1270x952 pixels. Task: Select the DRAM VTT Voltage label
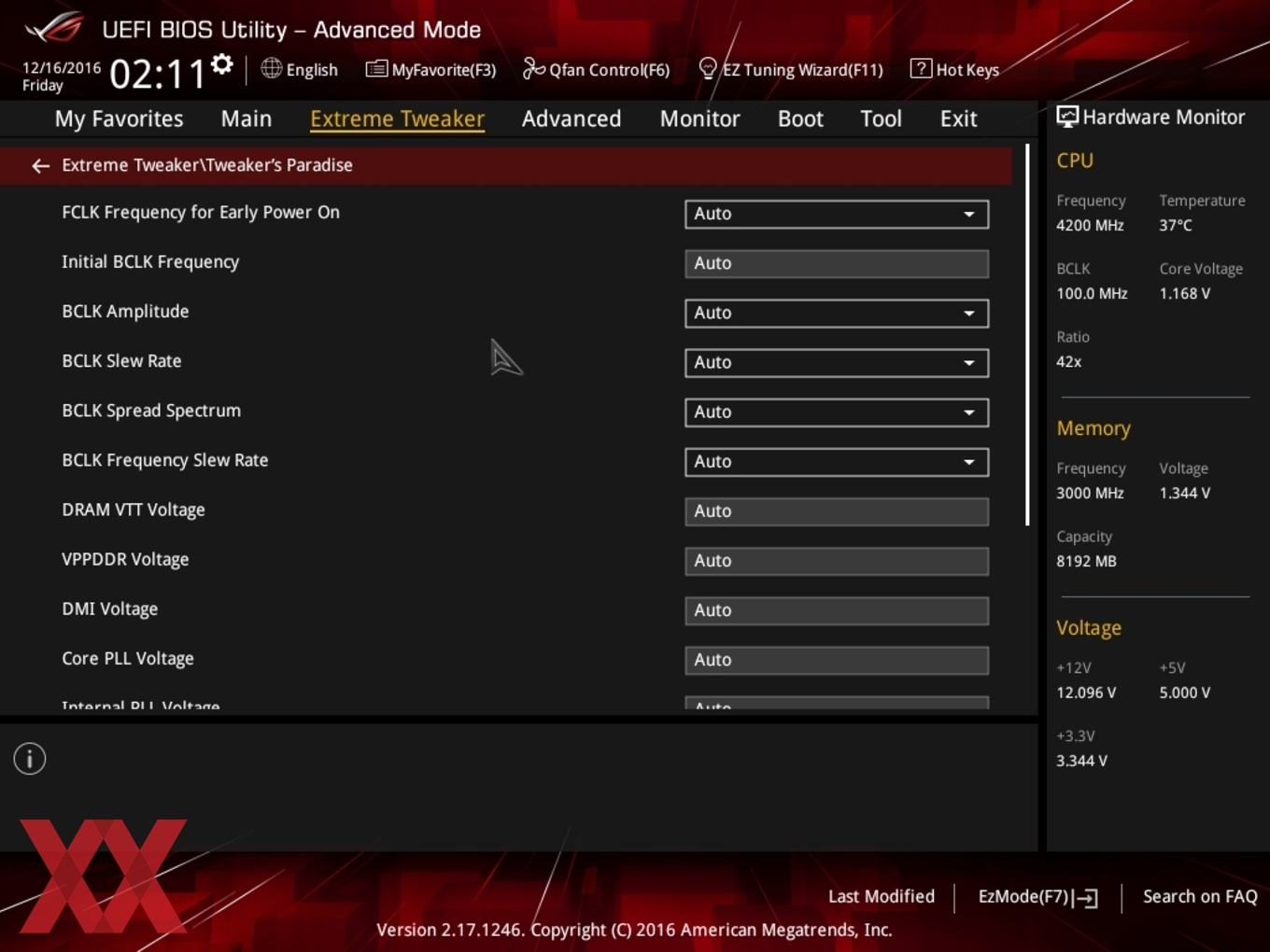134,510
